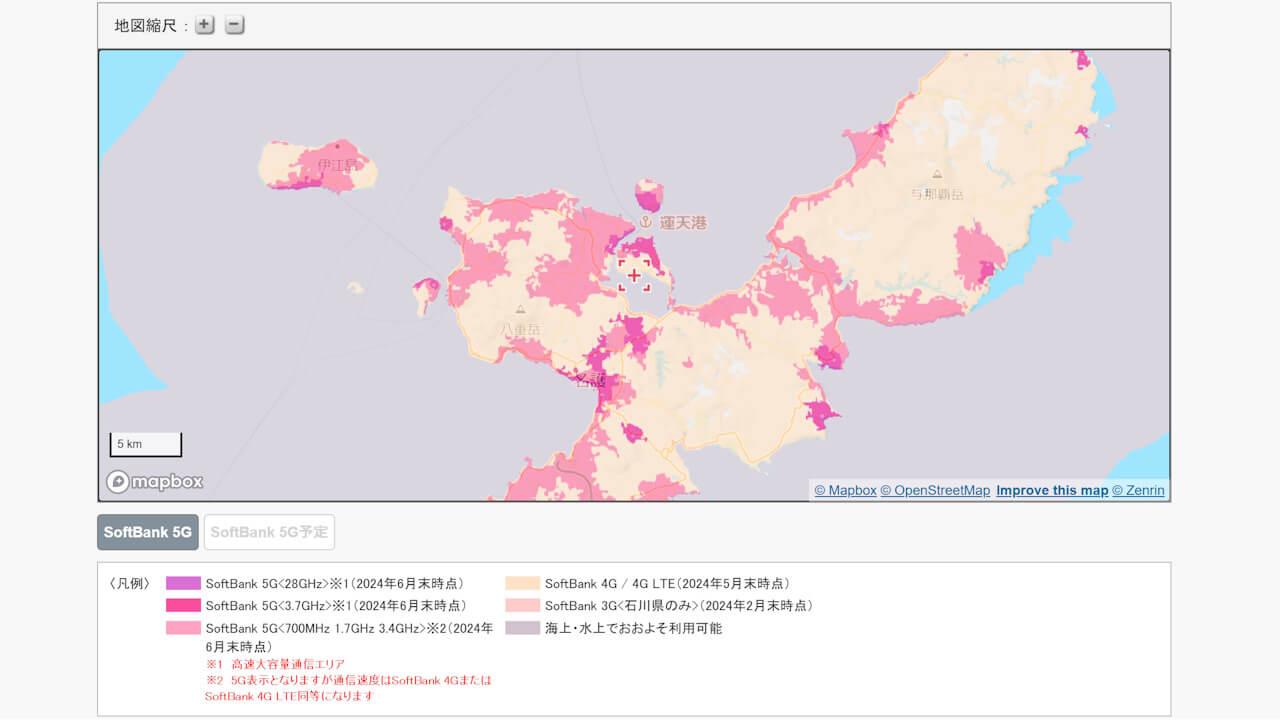The image size is (1280, 720).
Task: Click the 5 km scale bar on the map
Action: click(x=145, y=443)
